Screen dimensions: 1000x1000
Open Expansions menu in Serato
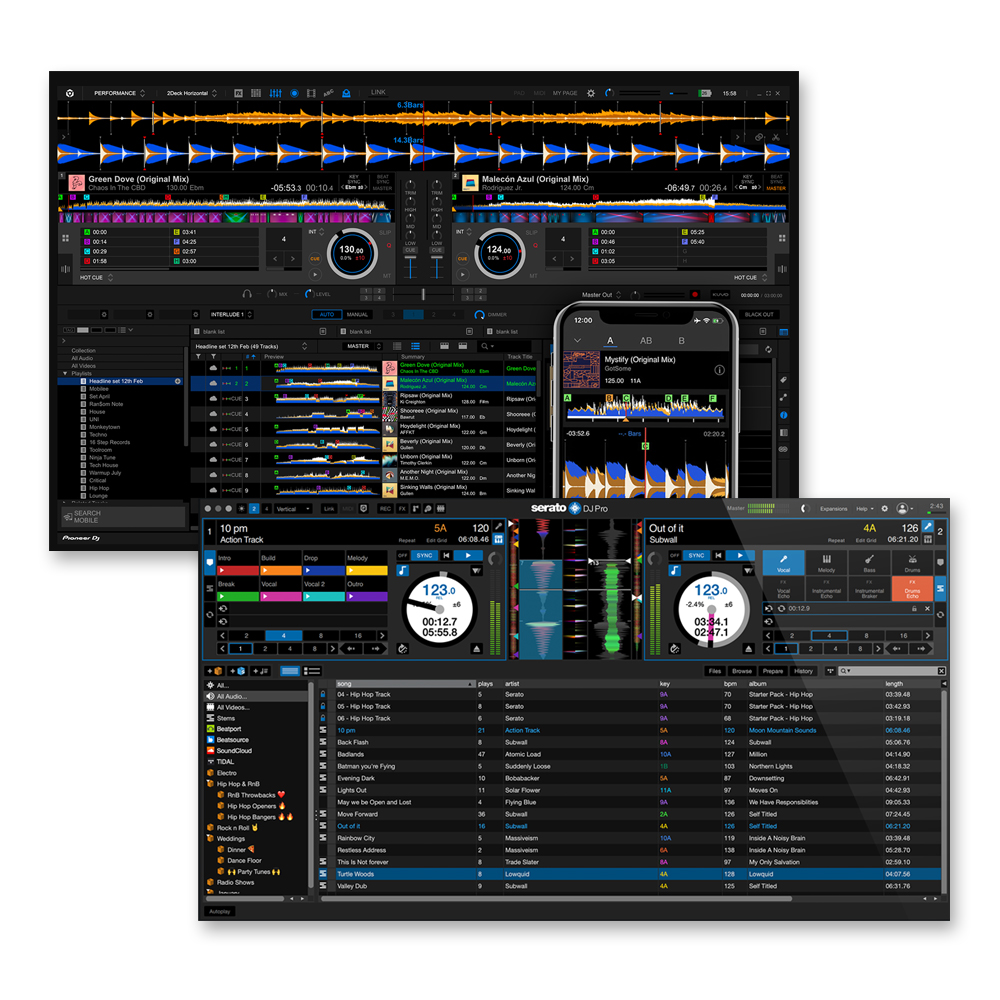pos(833,509)
